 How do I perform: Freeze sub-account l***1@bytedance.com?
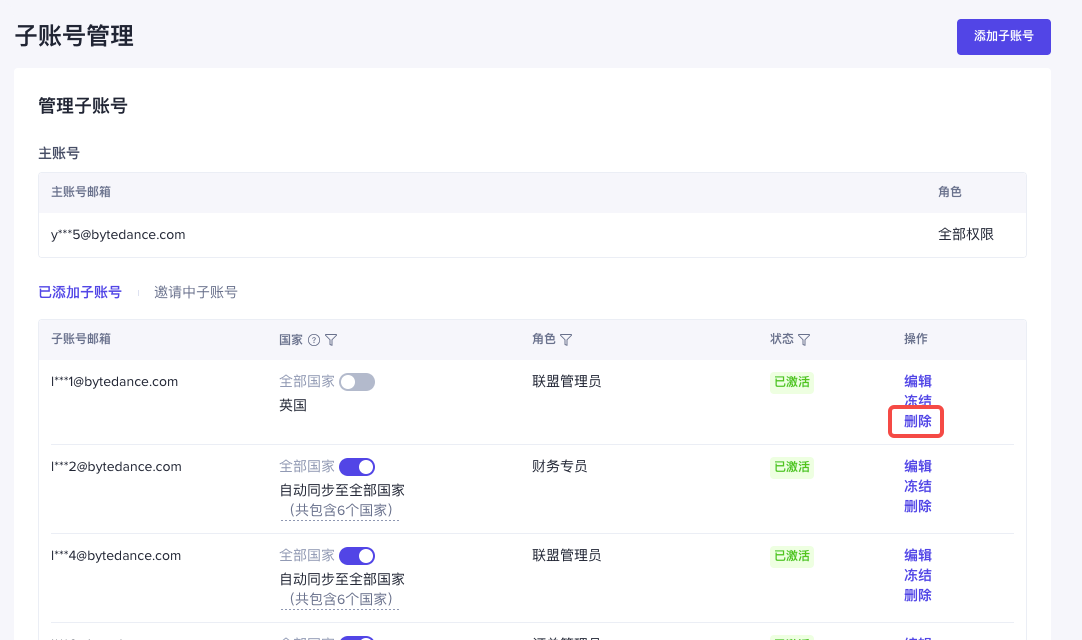(x=917, y=401)
